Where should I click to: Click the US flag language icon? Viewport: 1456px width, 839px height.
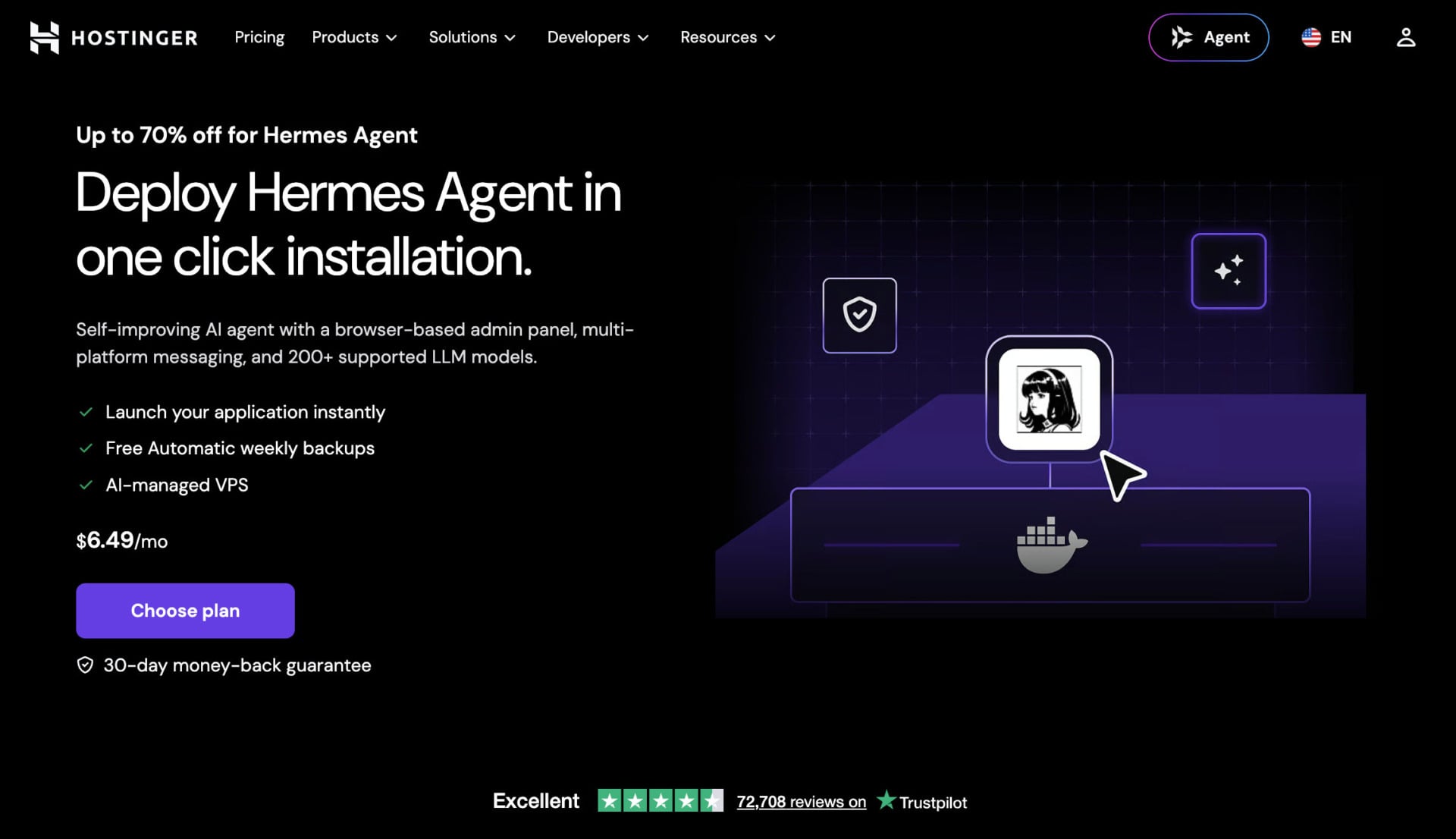pos(1311,37)
